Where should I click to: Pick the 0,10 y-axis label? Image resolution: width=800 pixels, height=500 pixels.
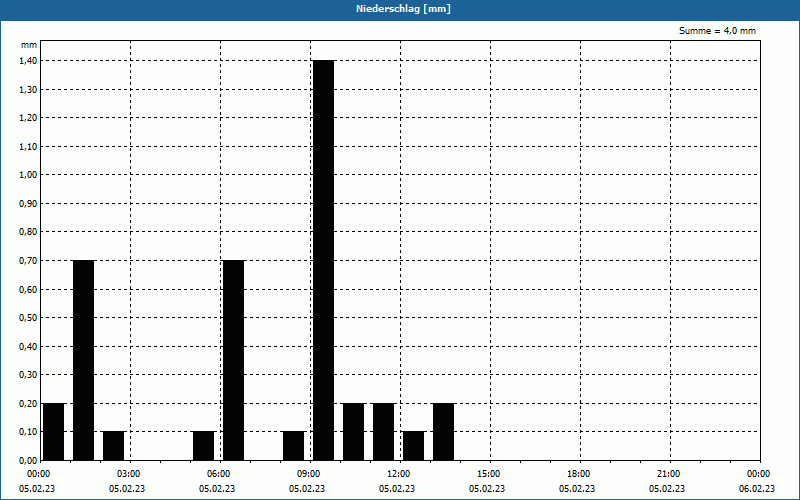28,432
